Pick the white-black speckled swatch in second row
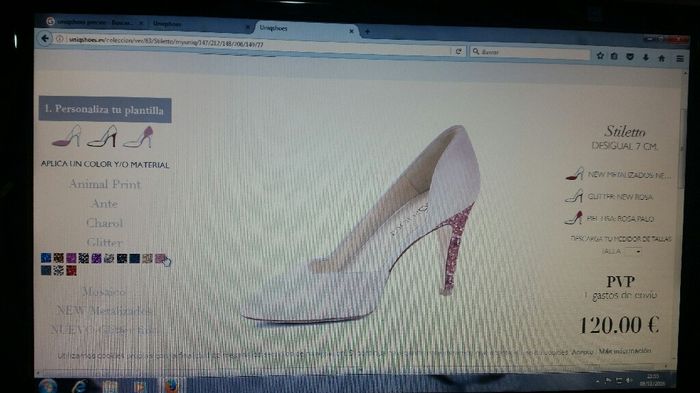This screenshot has height=393, width=700. tap(58, 270)
